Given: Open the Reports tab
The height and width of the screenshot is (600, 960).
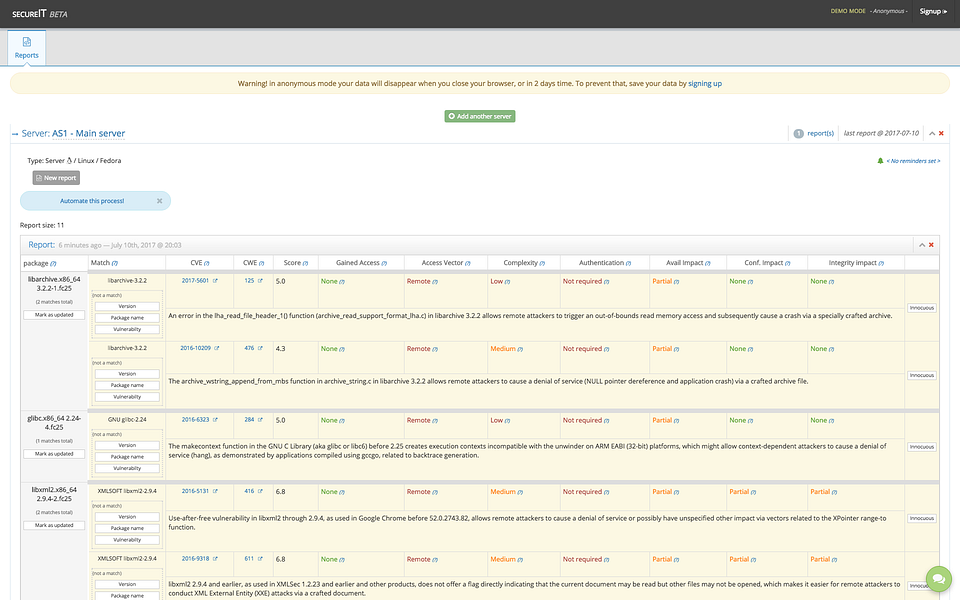Looking at the screenshot, I should (26, 47).
